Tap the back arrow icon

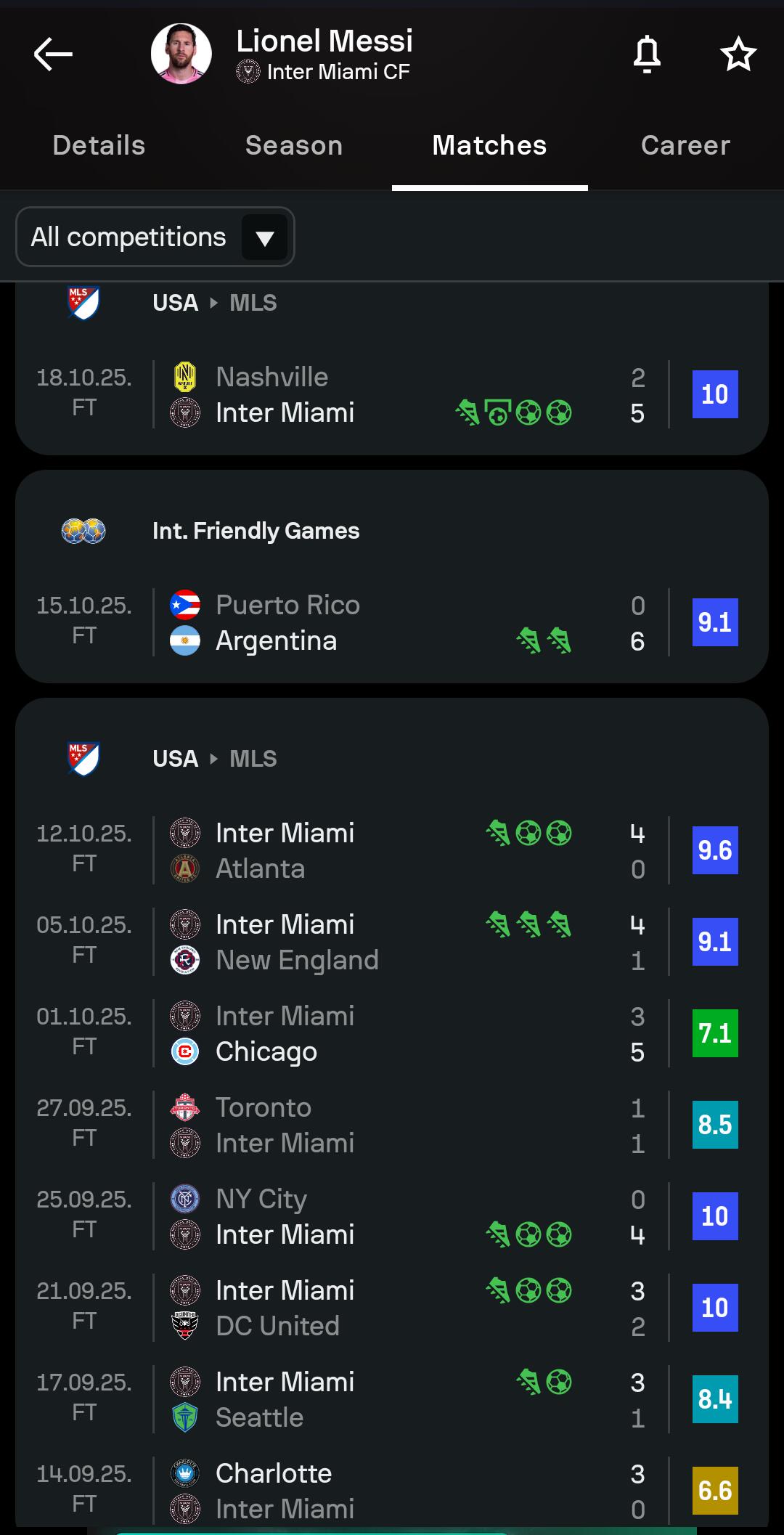pos(53,54)
